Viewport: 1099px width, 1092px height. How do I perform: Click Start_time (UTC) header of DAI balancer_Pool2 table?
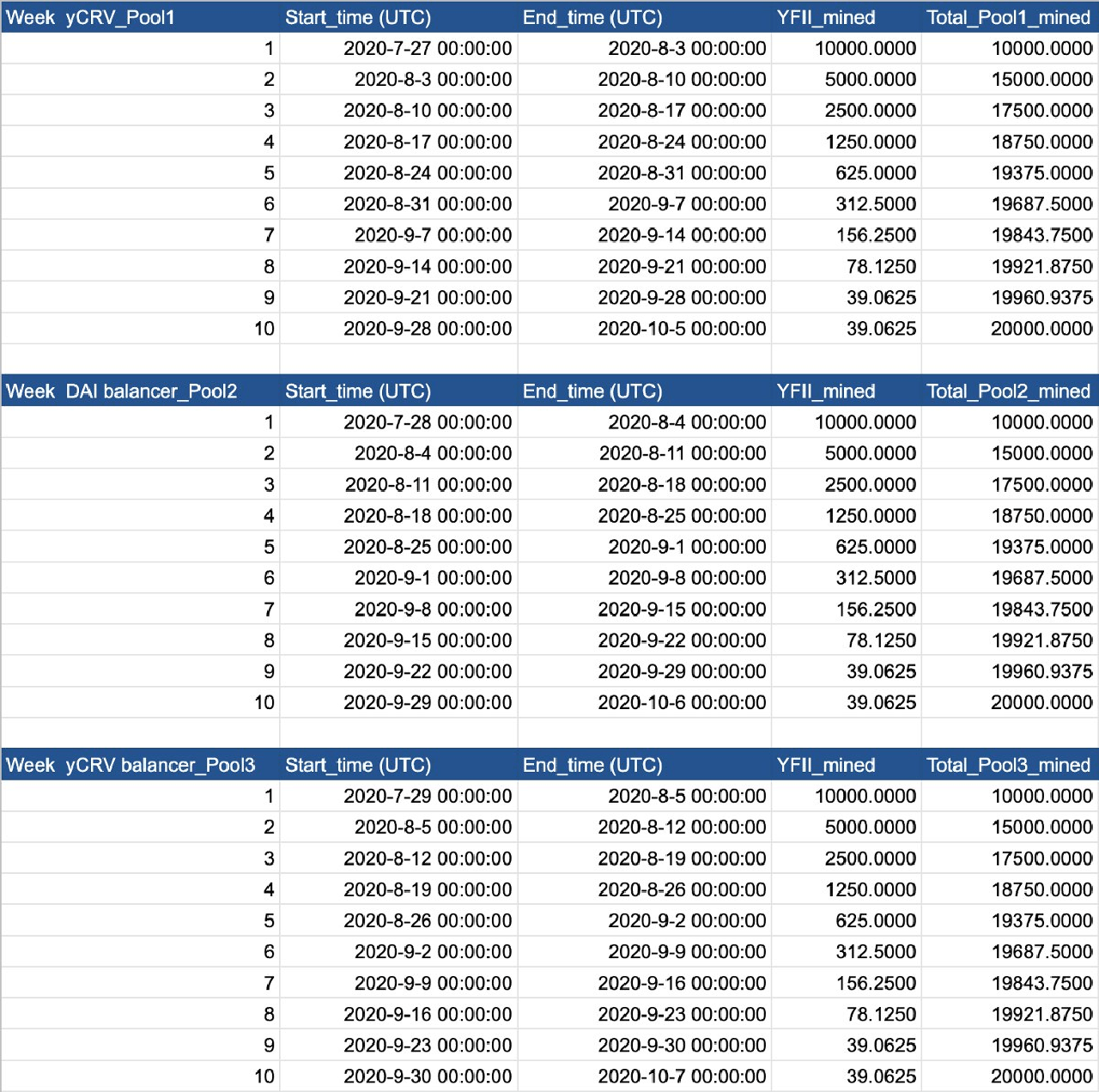pyautogui.click(x=398, y=391)
